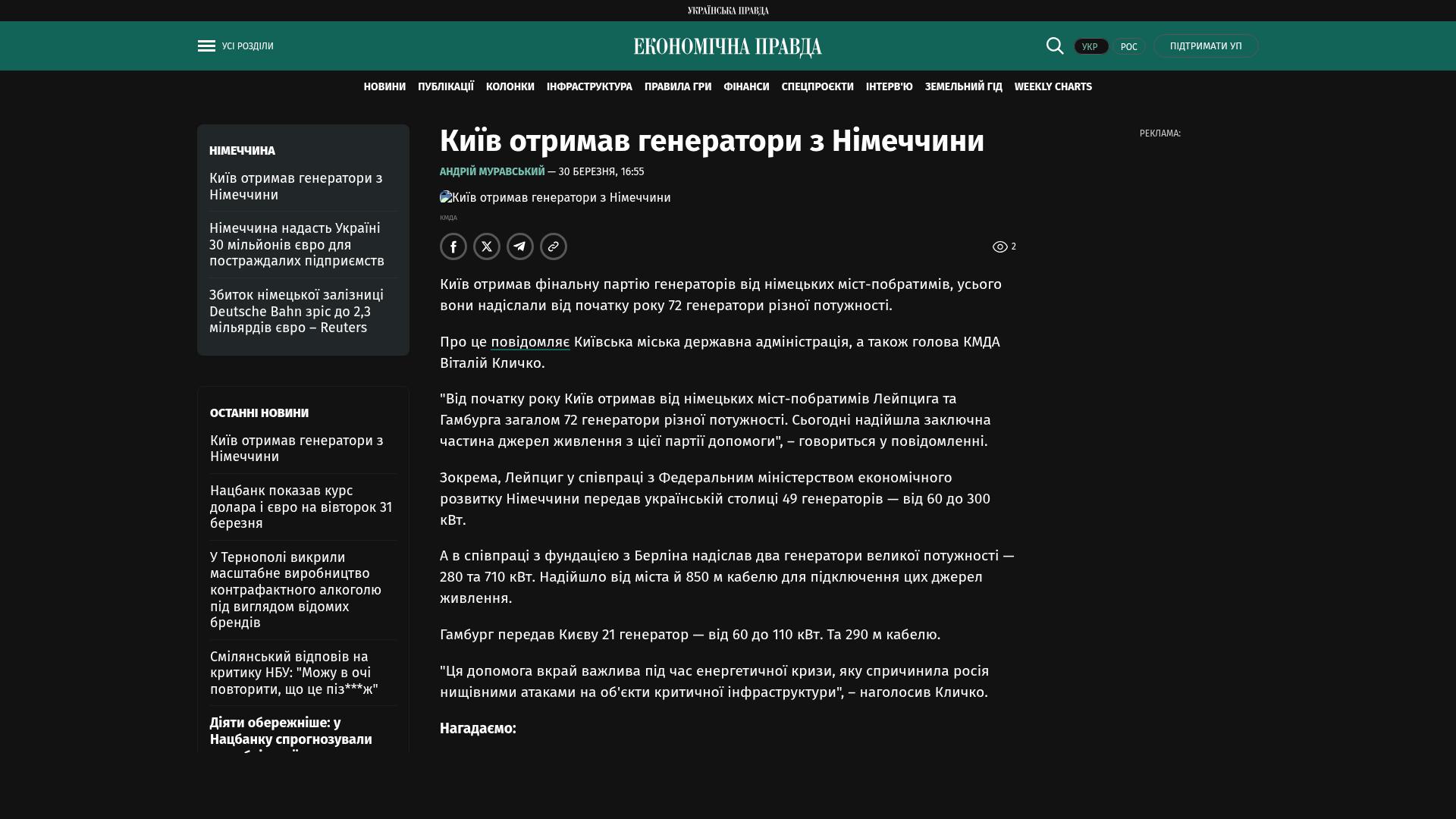Switch language to УКР
The height and width of the screenshot is (819, 1456).
(x=1090, y=46)
